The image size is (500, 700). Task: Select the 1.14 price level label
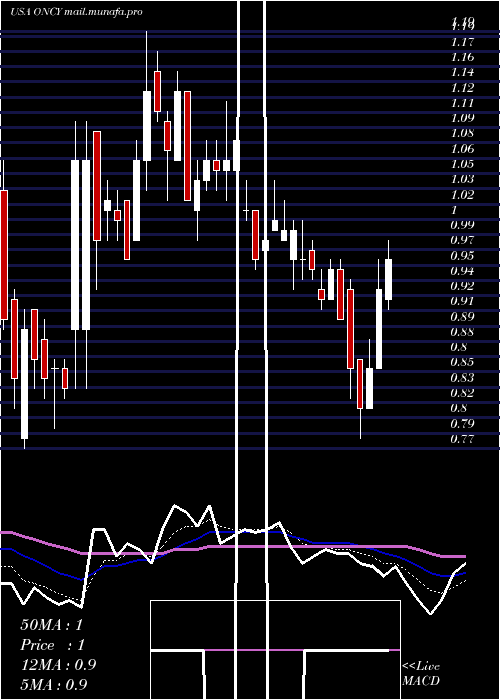pos(462,72)
